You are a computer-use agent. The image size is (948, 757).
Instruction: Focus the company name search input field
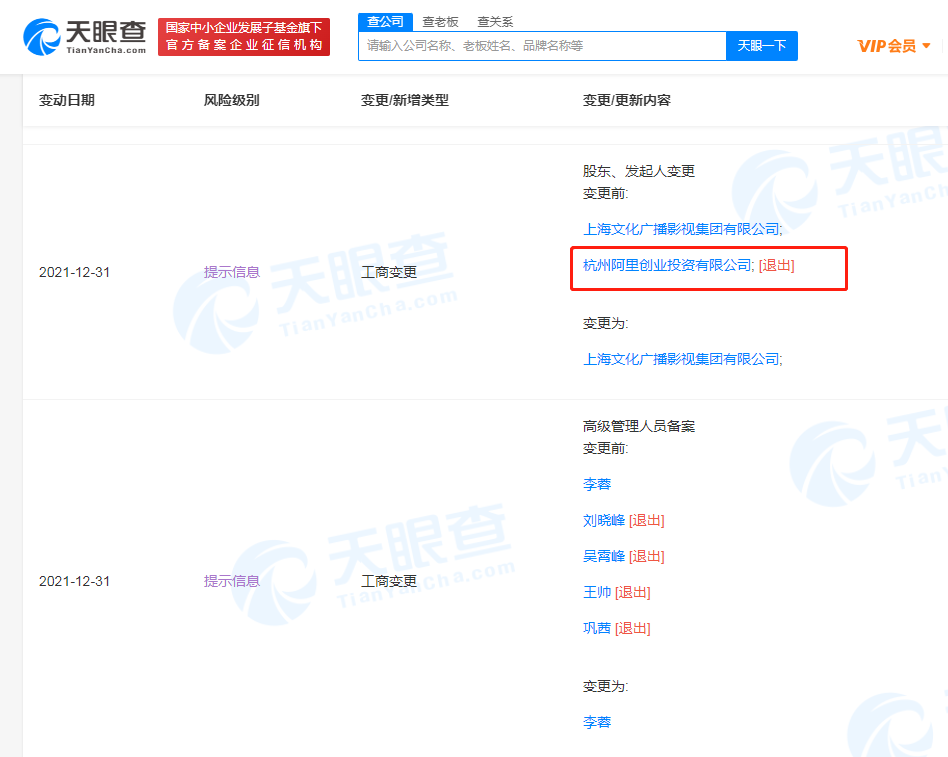click(542, 46)
